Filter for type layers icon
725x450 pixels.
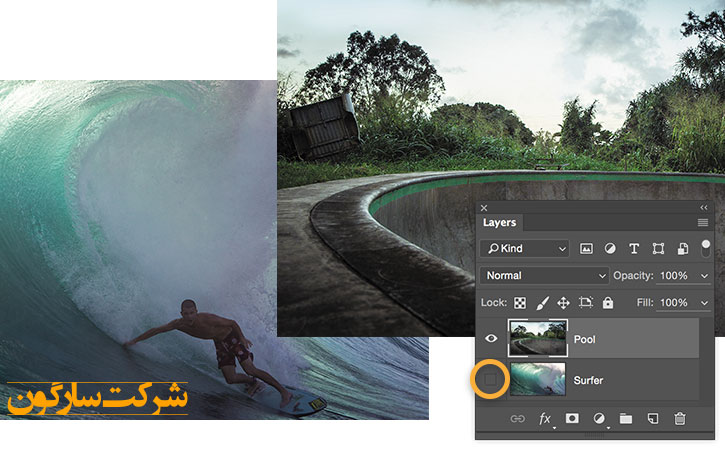[x=634, y=248]
